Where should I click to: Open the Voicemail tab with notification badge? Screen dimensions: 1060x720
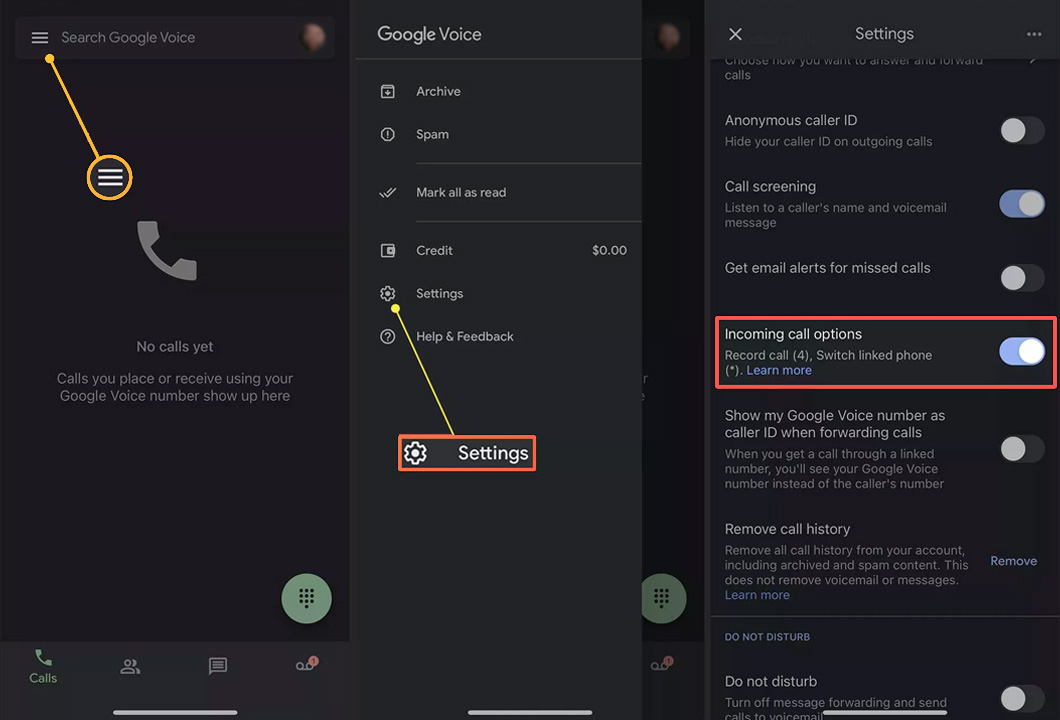(306, 664)
